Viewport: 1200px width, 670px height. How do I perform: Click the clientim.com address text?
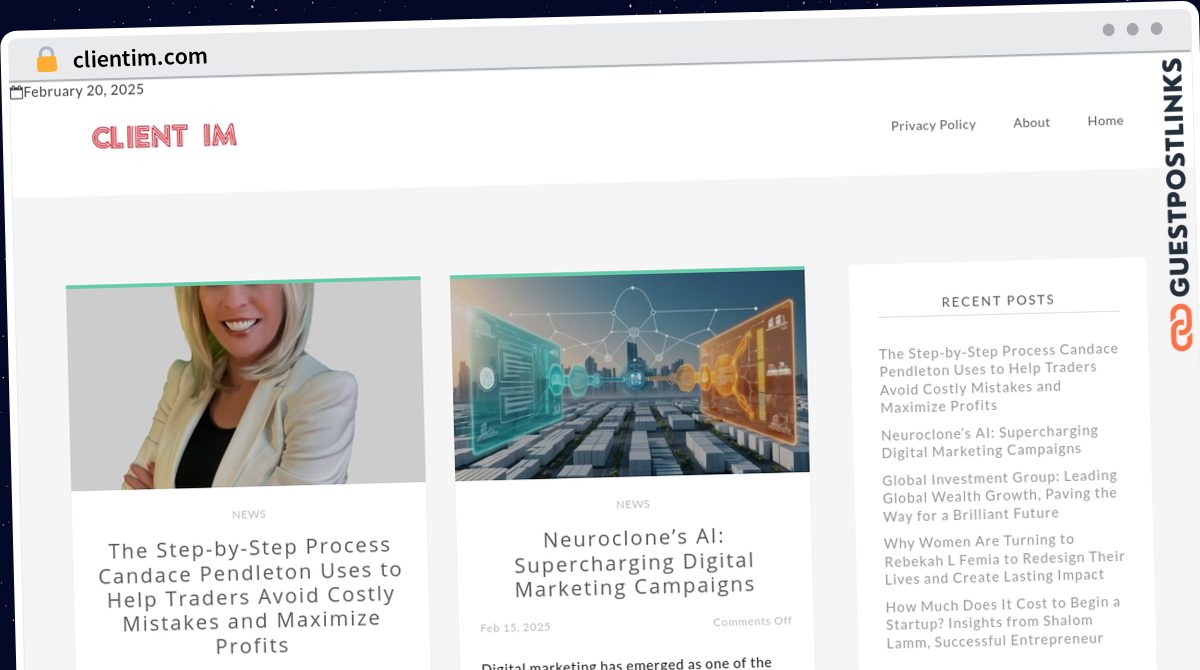tap(140, 58)
